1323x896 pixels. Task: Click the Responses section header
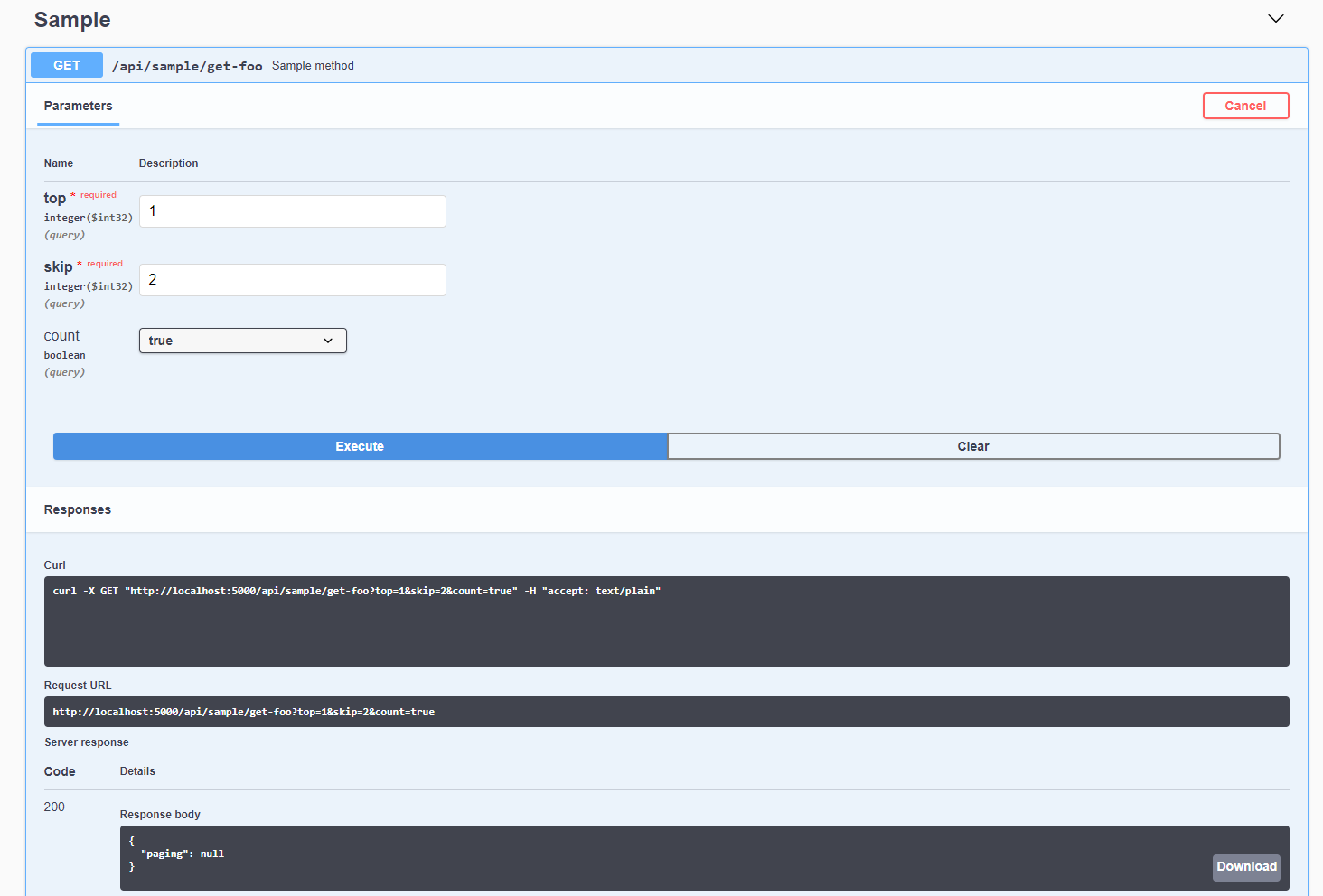point(77,509)
